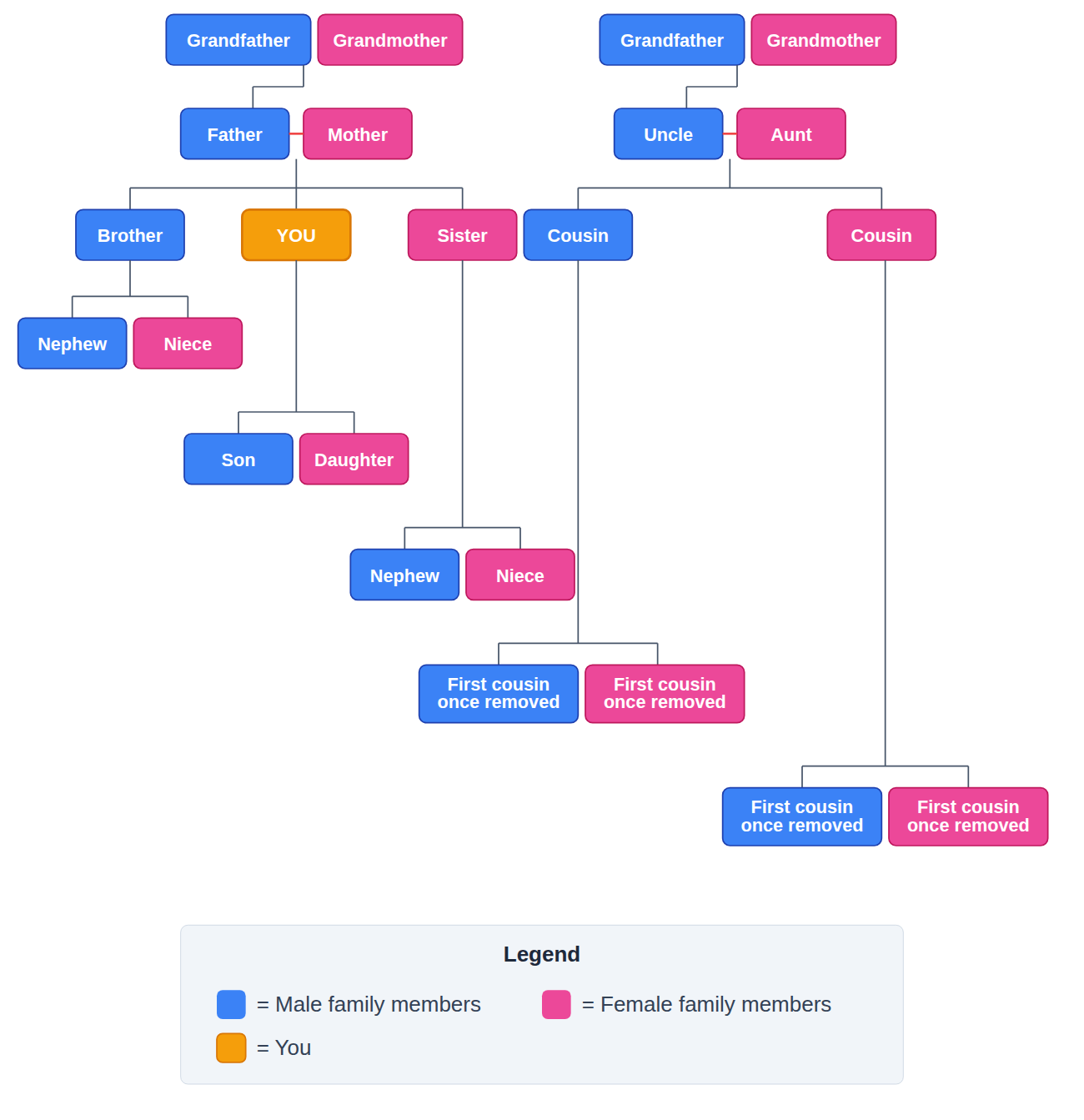Click the Son node
1084x1120 pixels.
(238, 460)
